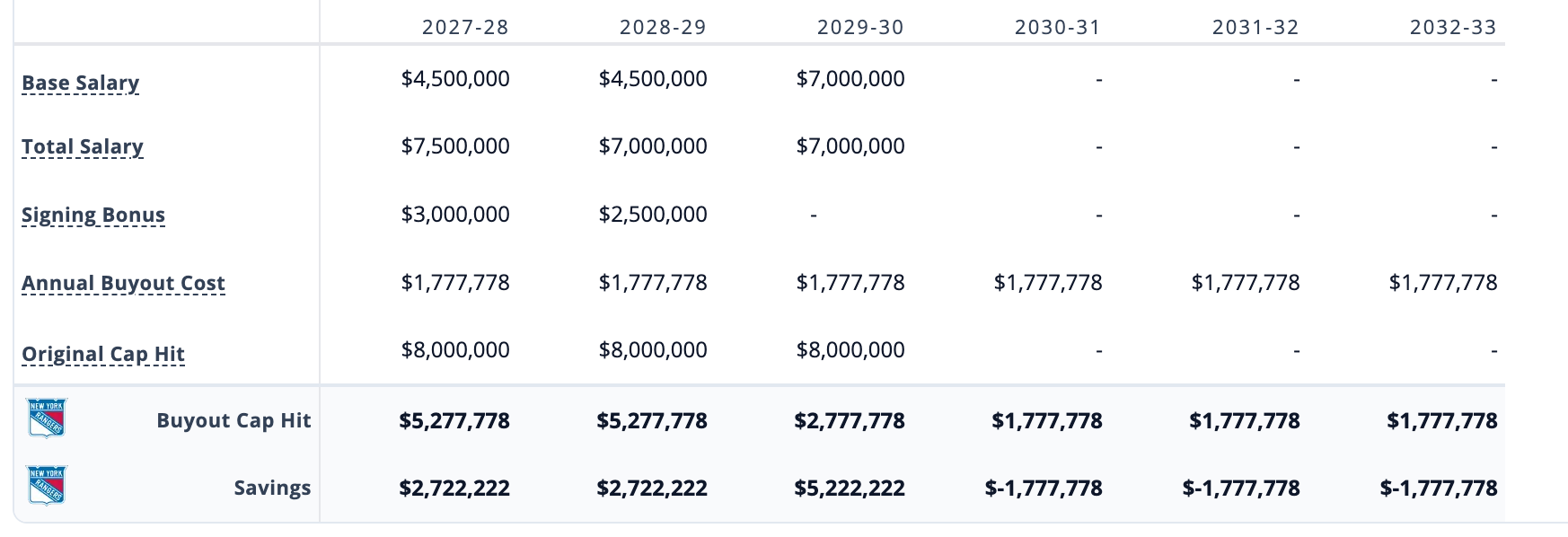Select the 2027-28 Buyout Cap Hit value
The width and height of the screenshot is (1568, 537).
tap(454, 420)
